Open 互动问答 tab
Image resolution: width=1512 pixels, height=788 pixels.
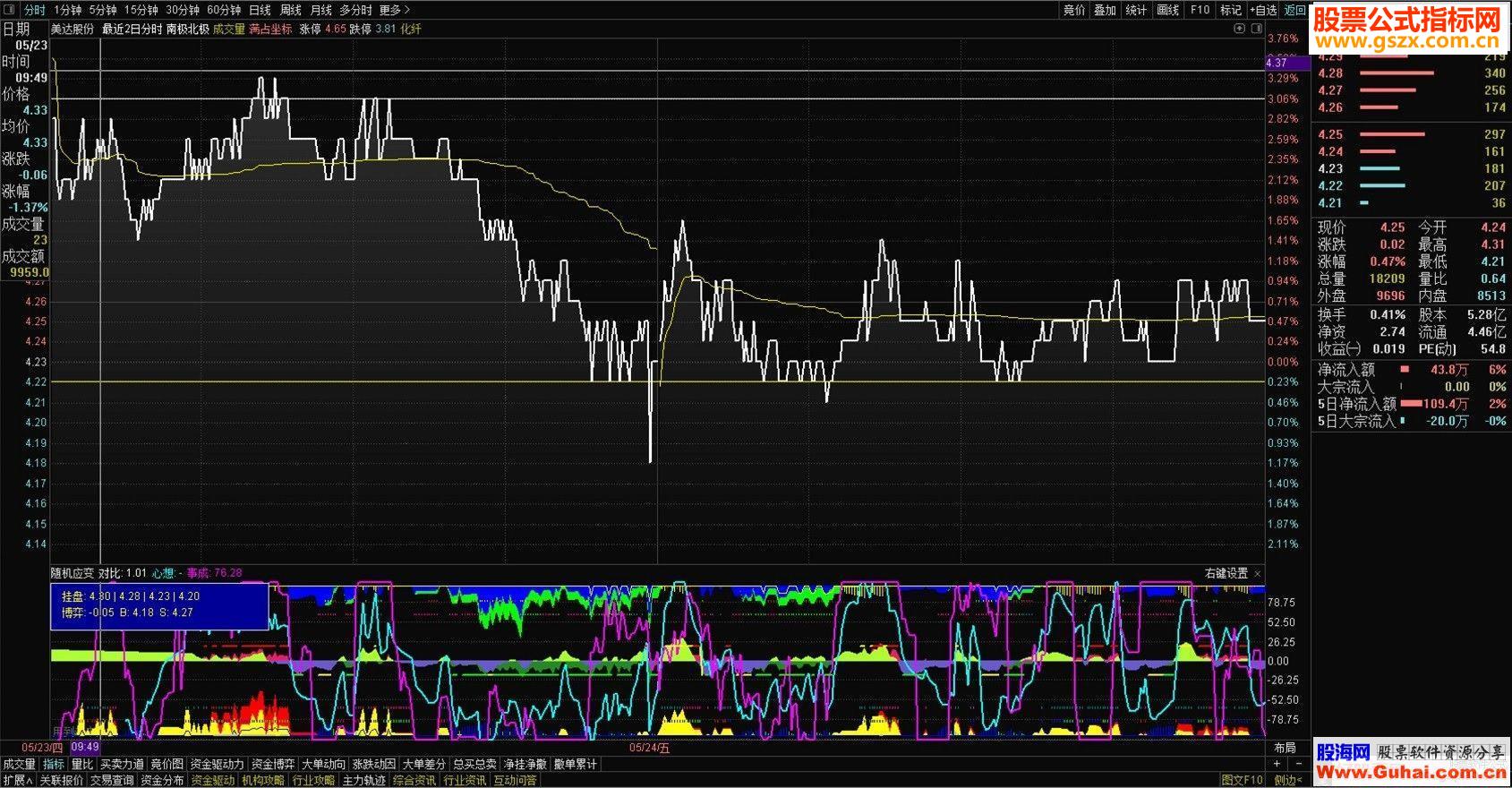click(516, 780)
